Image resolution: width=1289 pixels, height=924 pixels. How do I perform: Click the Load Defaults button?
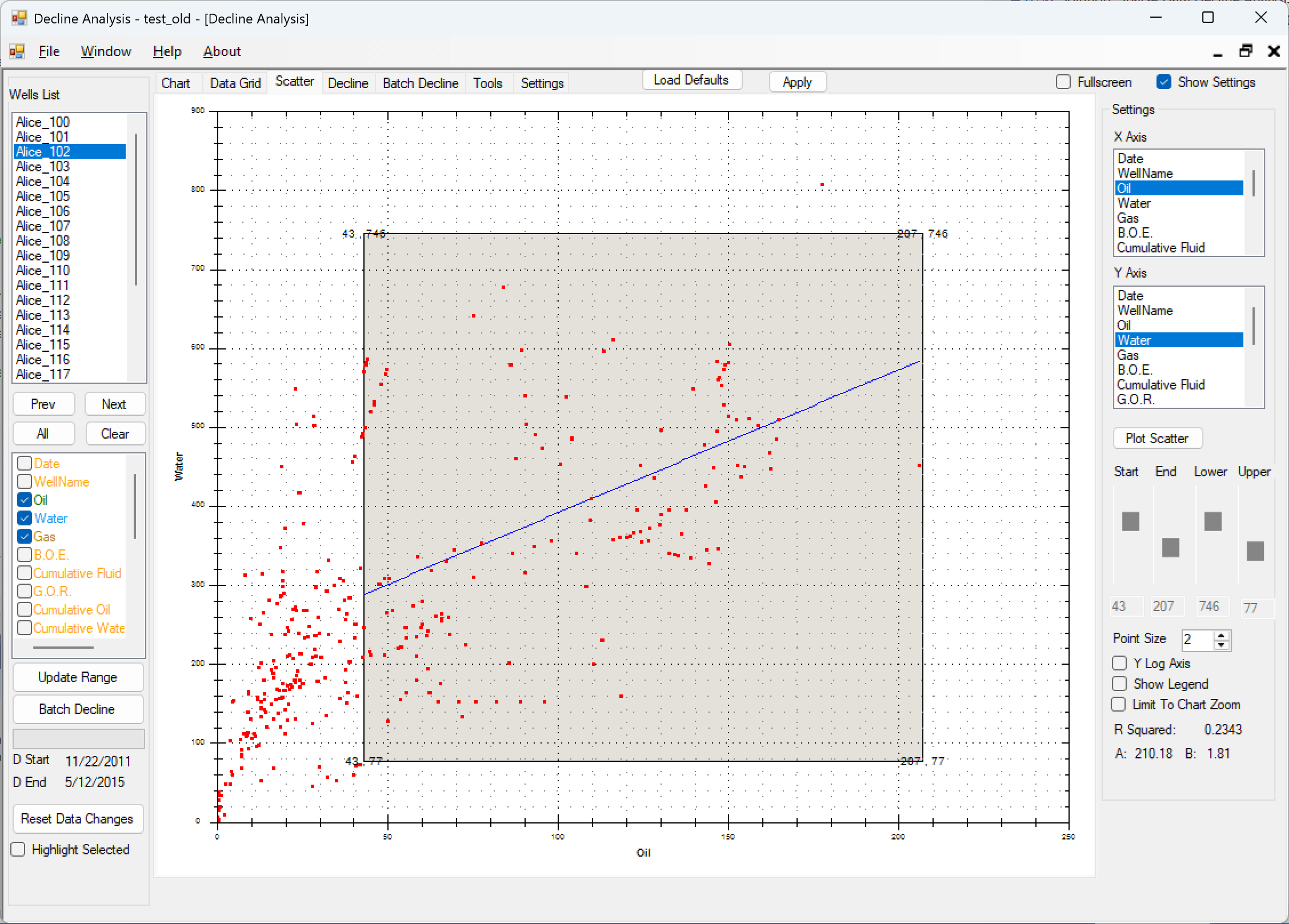coord(691,80)
